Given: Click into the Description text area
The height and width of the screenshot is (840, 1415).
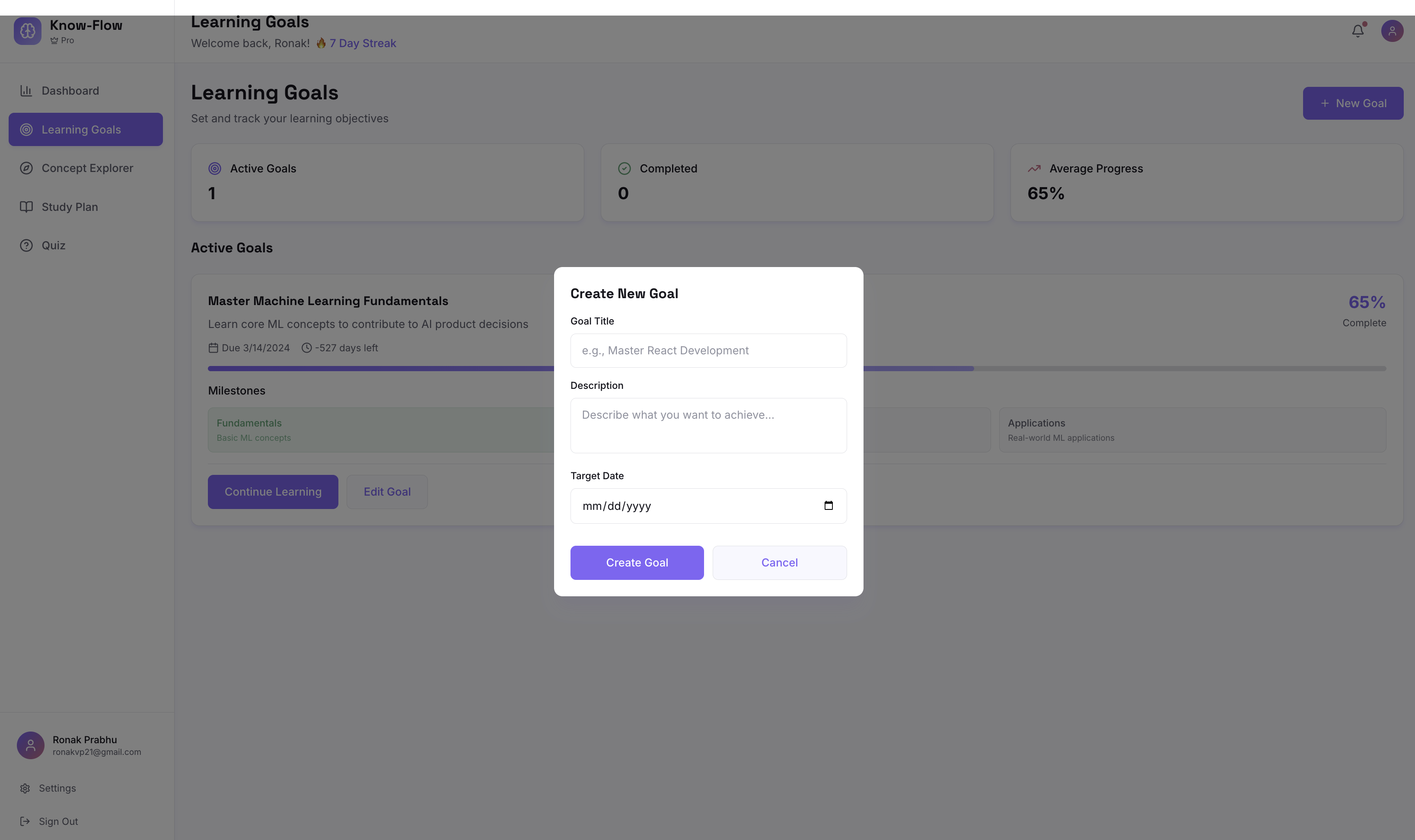Looking at the screenshot, I should point(708,425).
